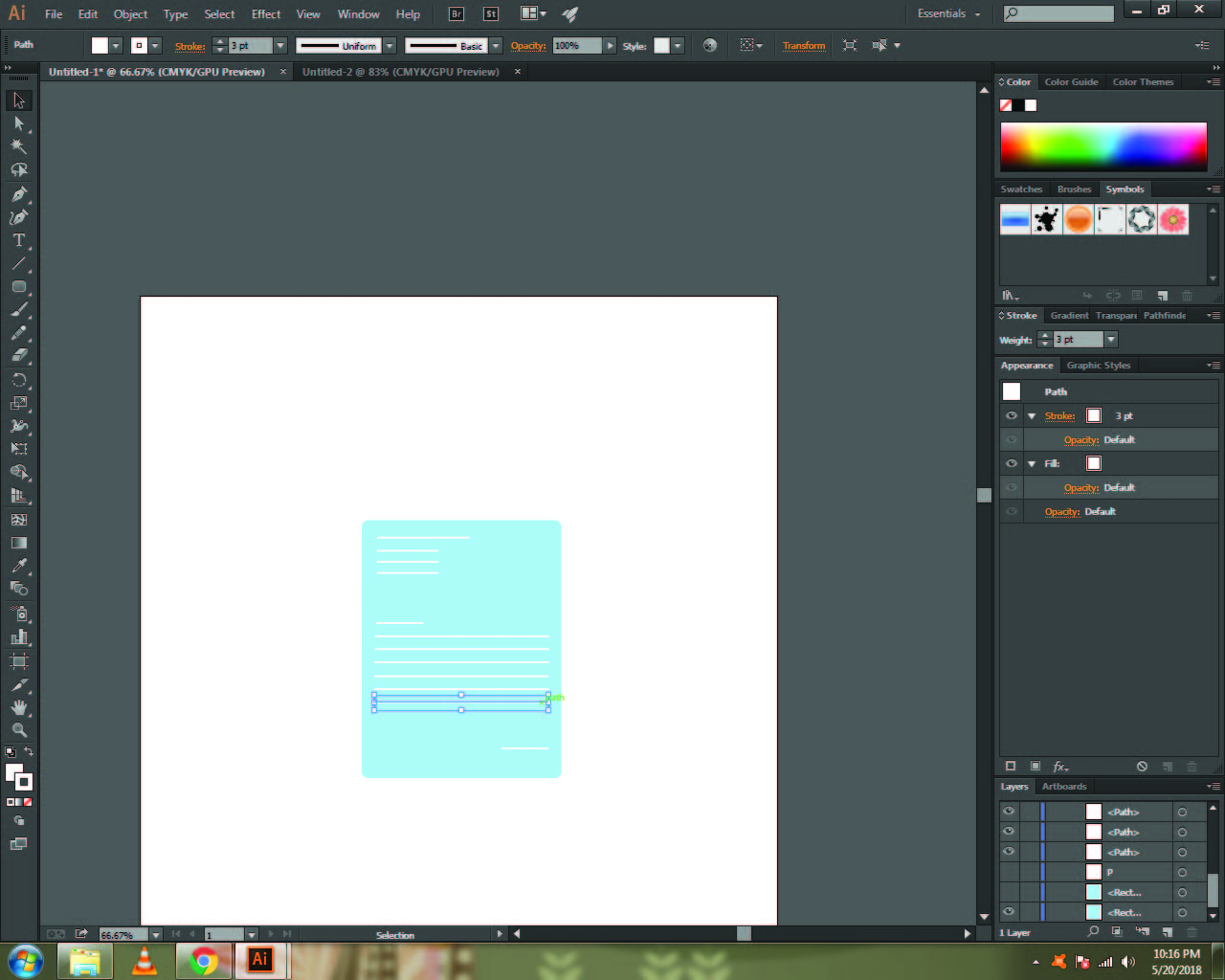Open stroke color dropdown in control bar
The width and height of the screenshot is (1225, 980).
click(x=155, y=45)
